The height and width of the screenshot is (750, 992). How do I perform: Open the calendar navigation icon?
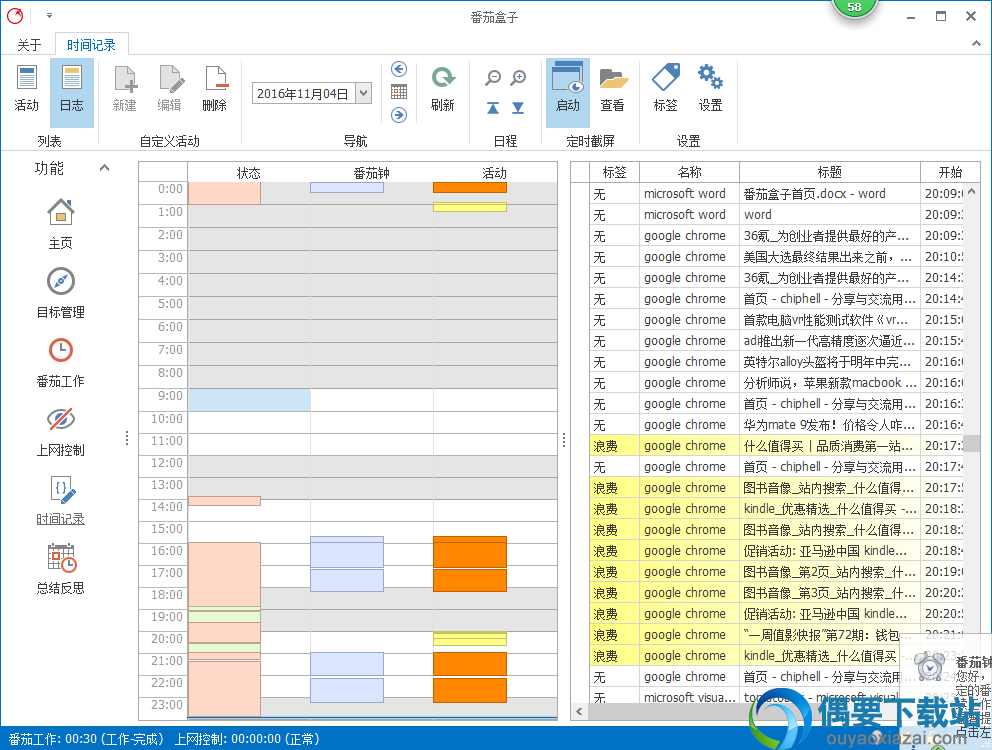click(x=399, y=92)
